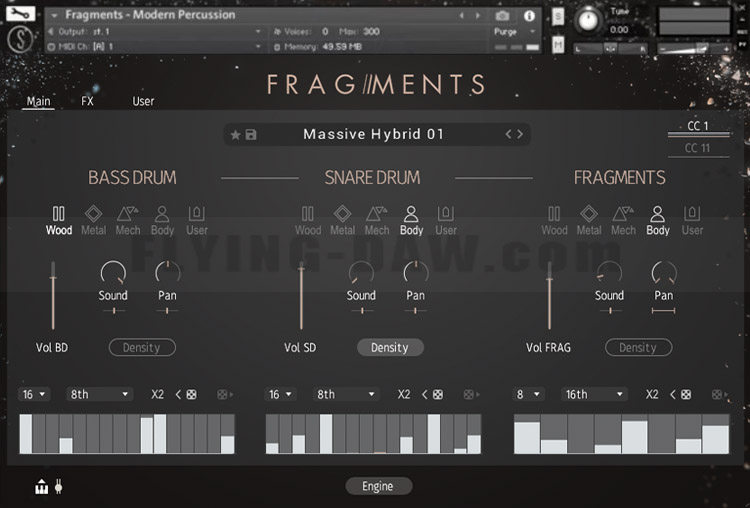Select Mech source for Snare Drum
The image size is (750, 508).
pos(377,221)
